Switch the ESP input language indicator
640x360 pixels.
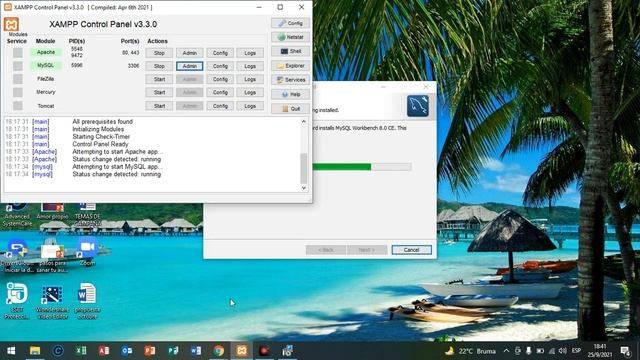(x=576, y=351)
